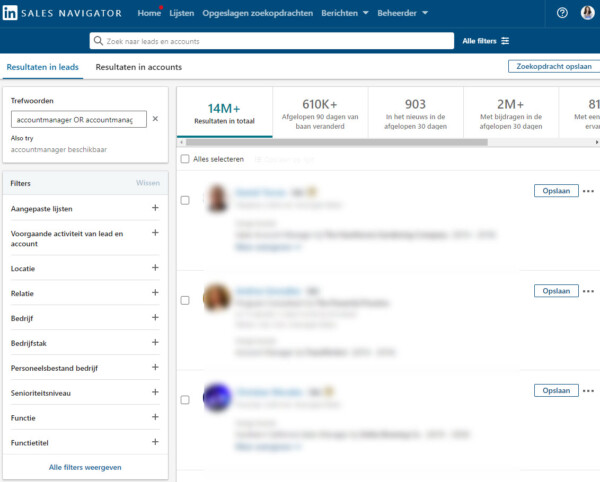Open more options for the third lead
This screenshot has width=600, height=482.
(588, 391)
